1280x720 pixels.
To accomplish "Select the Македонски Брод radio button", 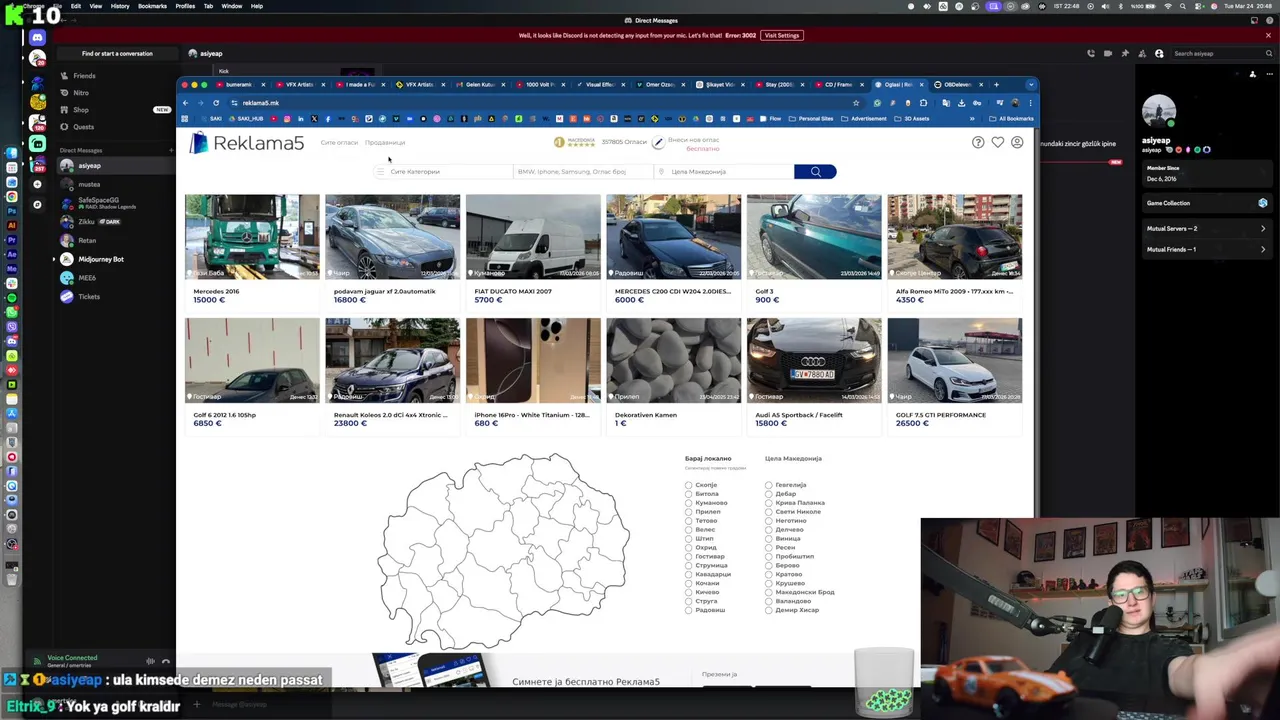I will click(x=768, y=592).
